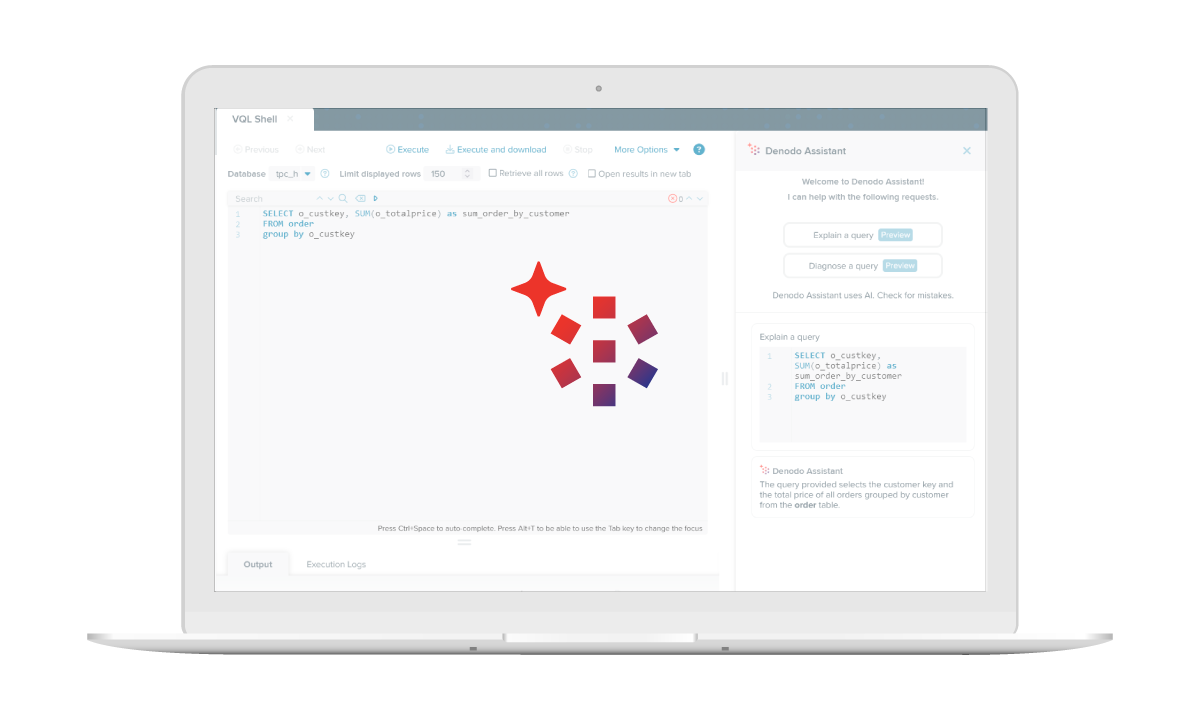Click the Denodo Assistant logo icon

[x=755, y=150]
